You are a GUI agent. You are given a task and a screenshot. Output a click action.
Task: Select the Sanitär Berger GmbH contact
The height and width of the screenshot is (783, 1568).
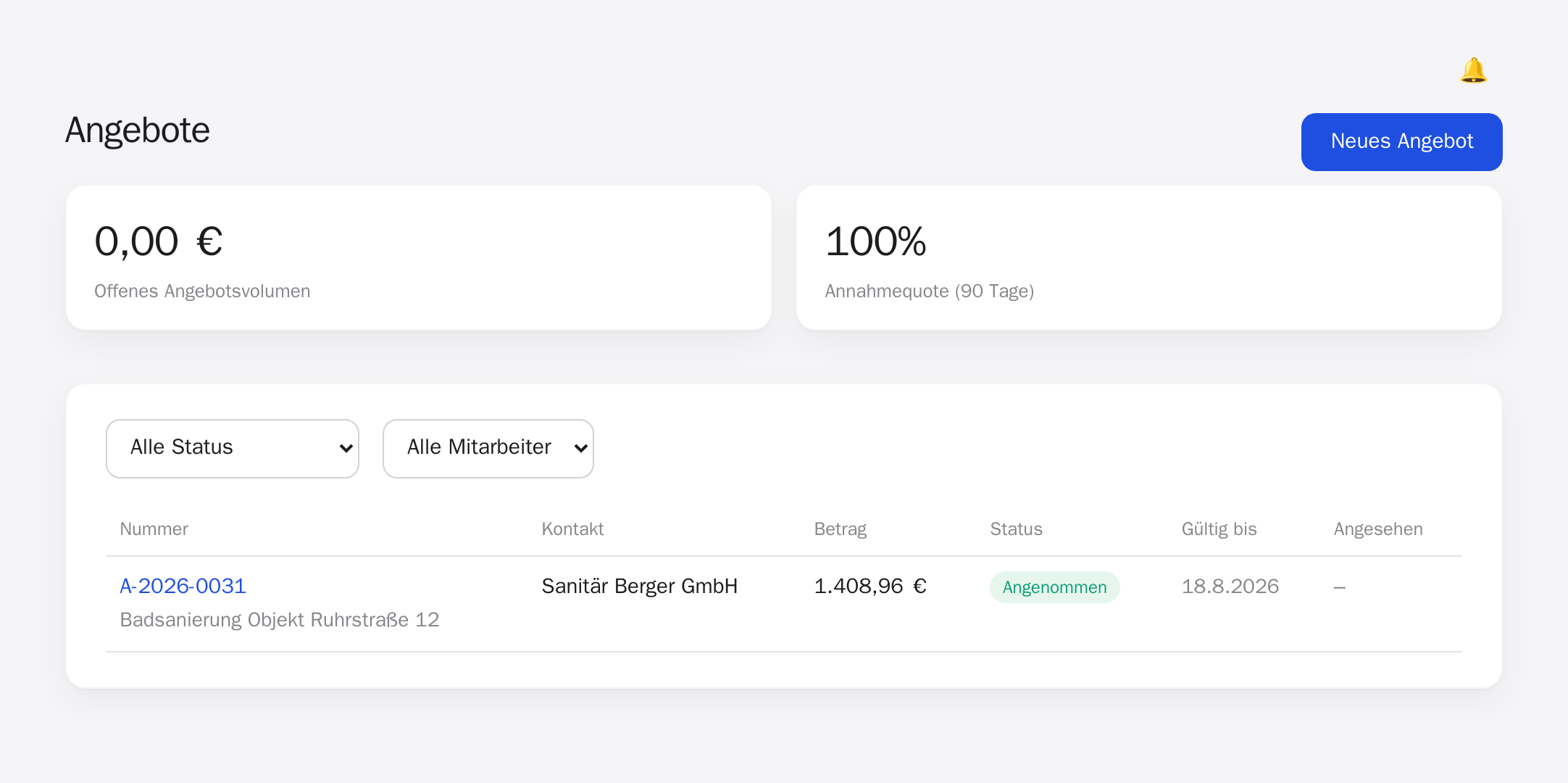pos(639,586)
